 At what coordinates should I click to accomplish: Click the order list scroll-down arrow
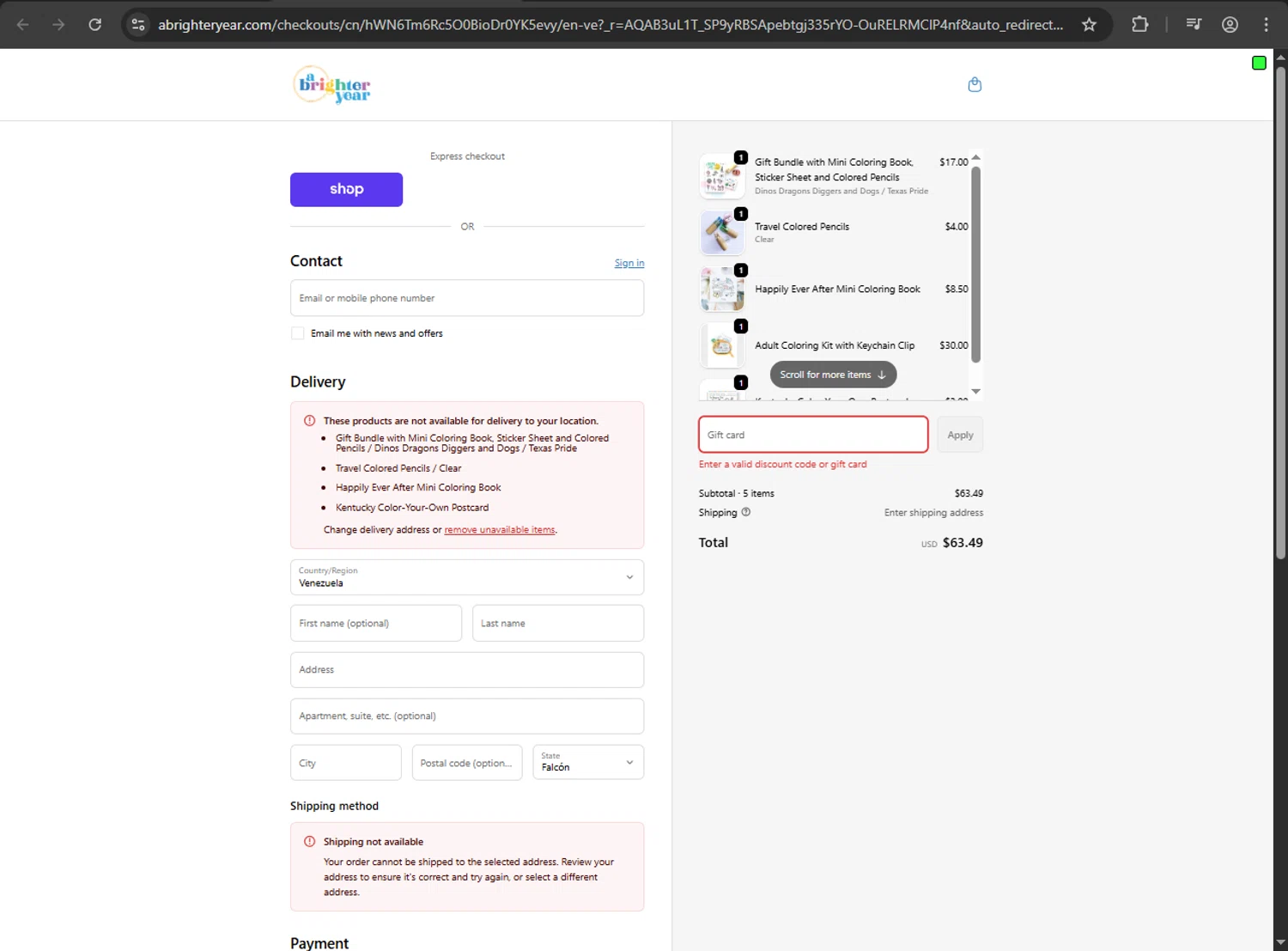975,392
